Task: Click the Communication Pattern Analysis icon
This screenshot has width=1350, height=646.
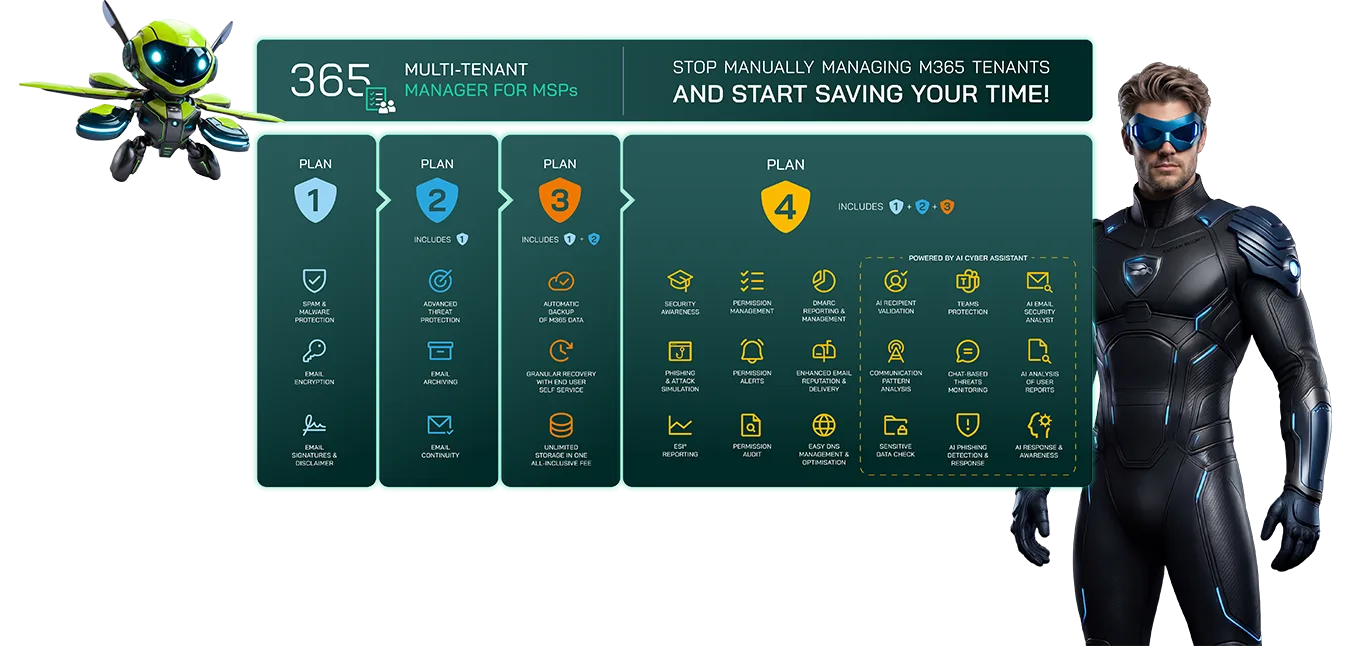Action: click(x=896, y=351)
